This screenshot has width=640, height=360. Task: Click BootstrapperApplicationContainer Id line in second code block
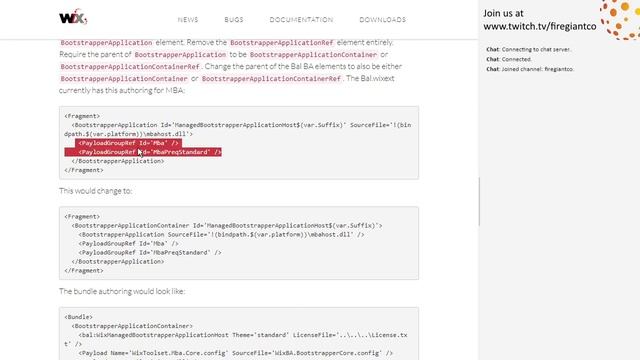(x=227, y=225)
